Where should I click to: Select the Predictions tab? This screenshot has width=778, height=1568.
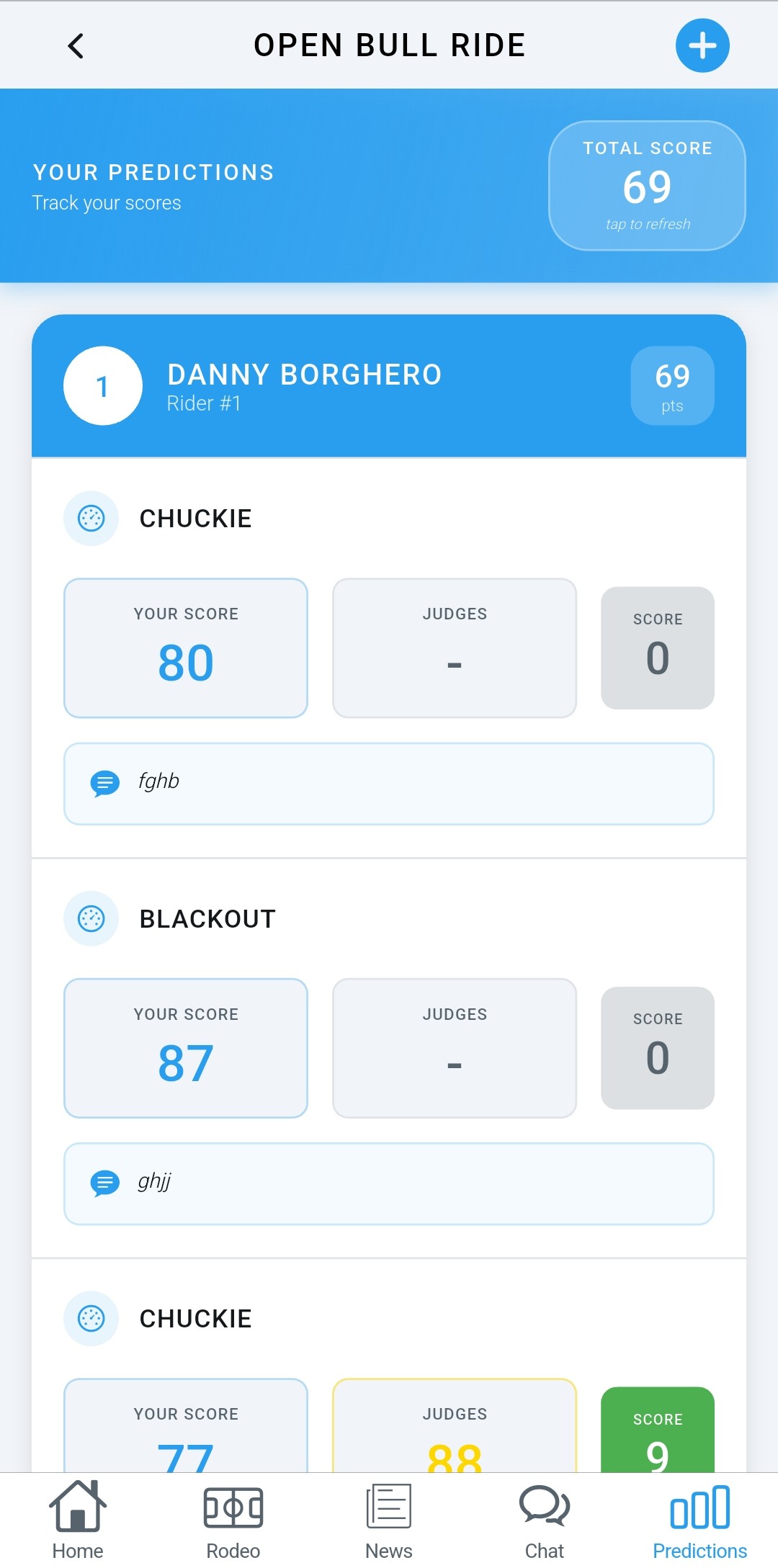point(699,1520)
